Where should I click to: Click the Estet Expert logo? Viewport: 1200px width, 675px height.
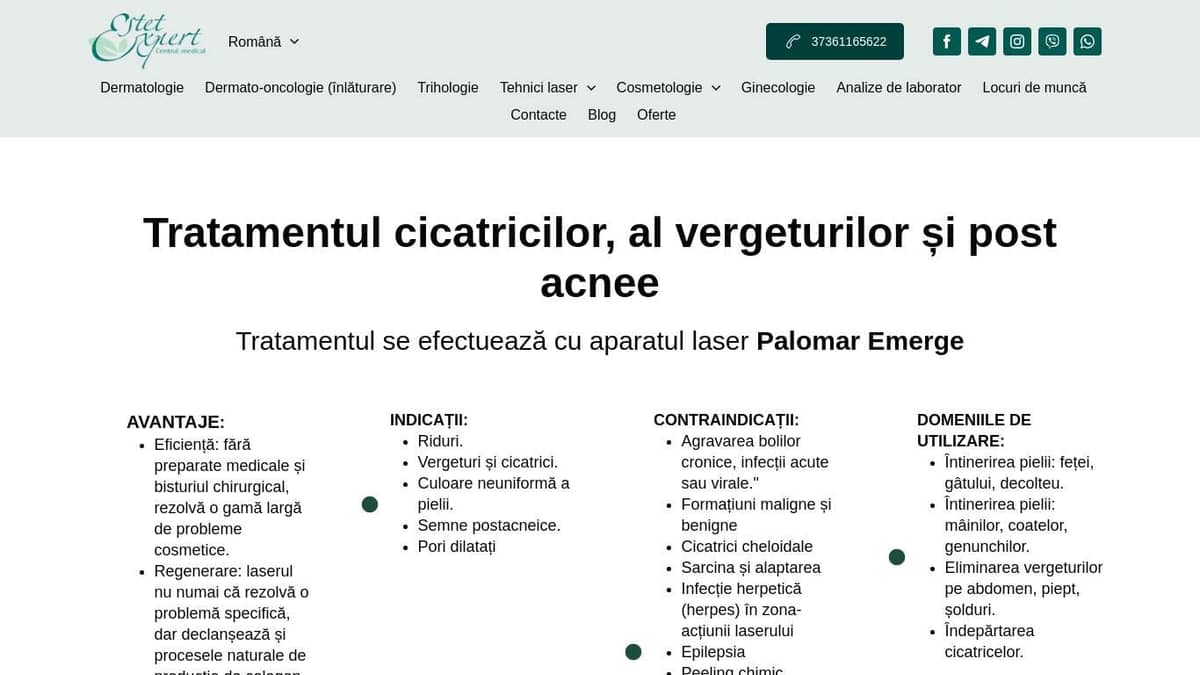[146, 40]
